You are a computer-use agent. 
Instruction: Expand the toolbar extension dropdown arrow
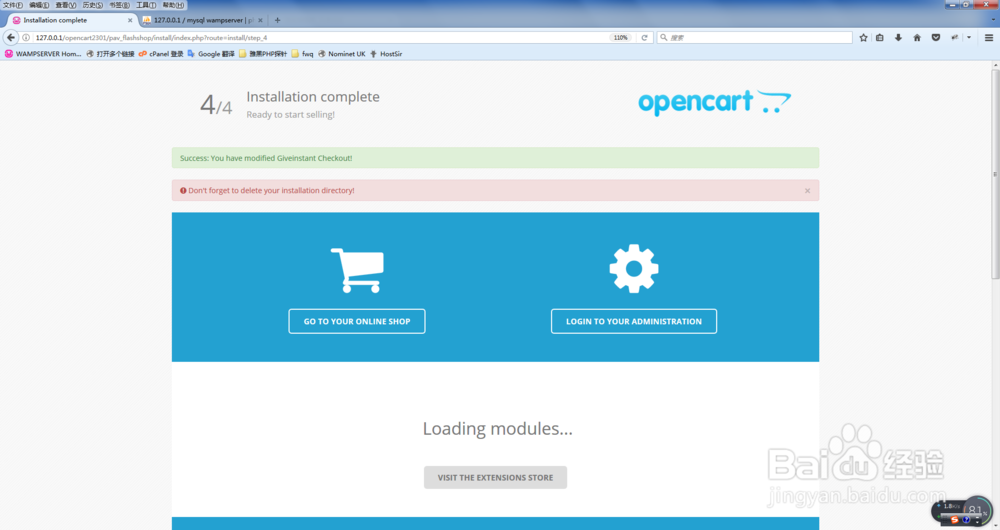(x=969, y=38)
